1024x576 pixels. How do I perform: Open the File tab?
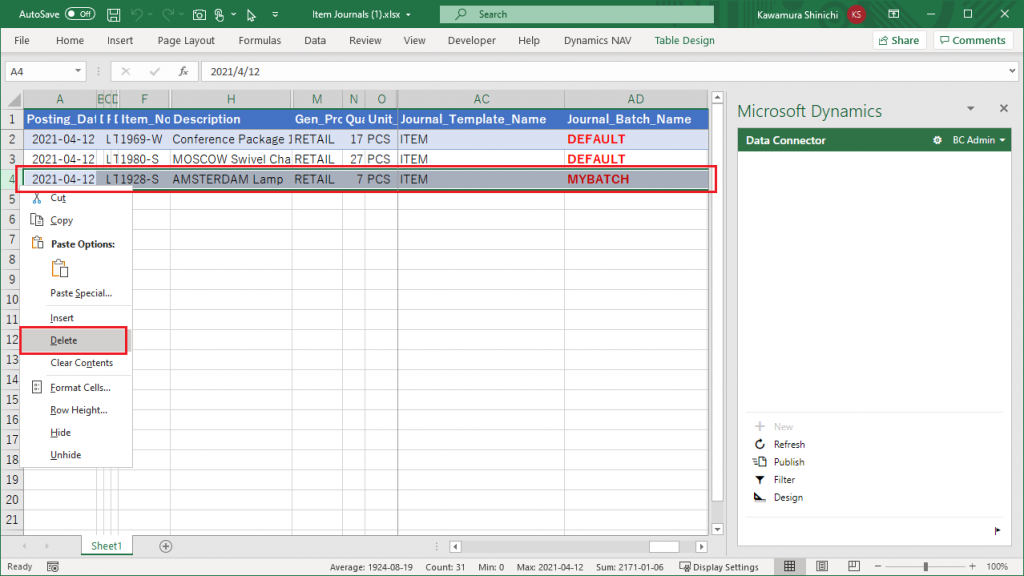tap(22, 40)
